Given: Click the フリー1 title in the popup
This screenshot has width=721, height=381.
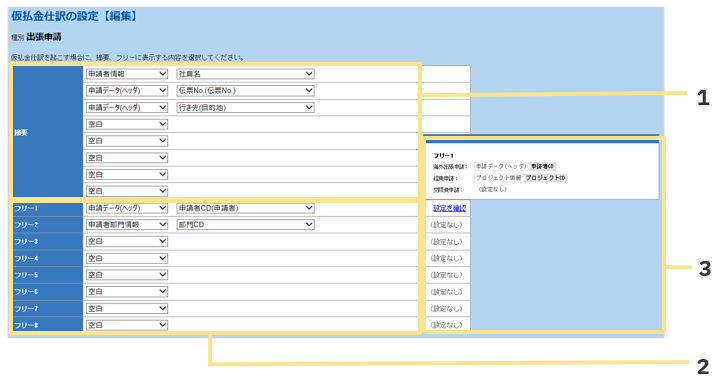Looking at the screenshot, I should (443, 156).
